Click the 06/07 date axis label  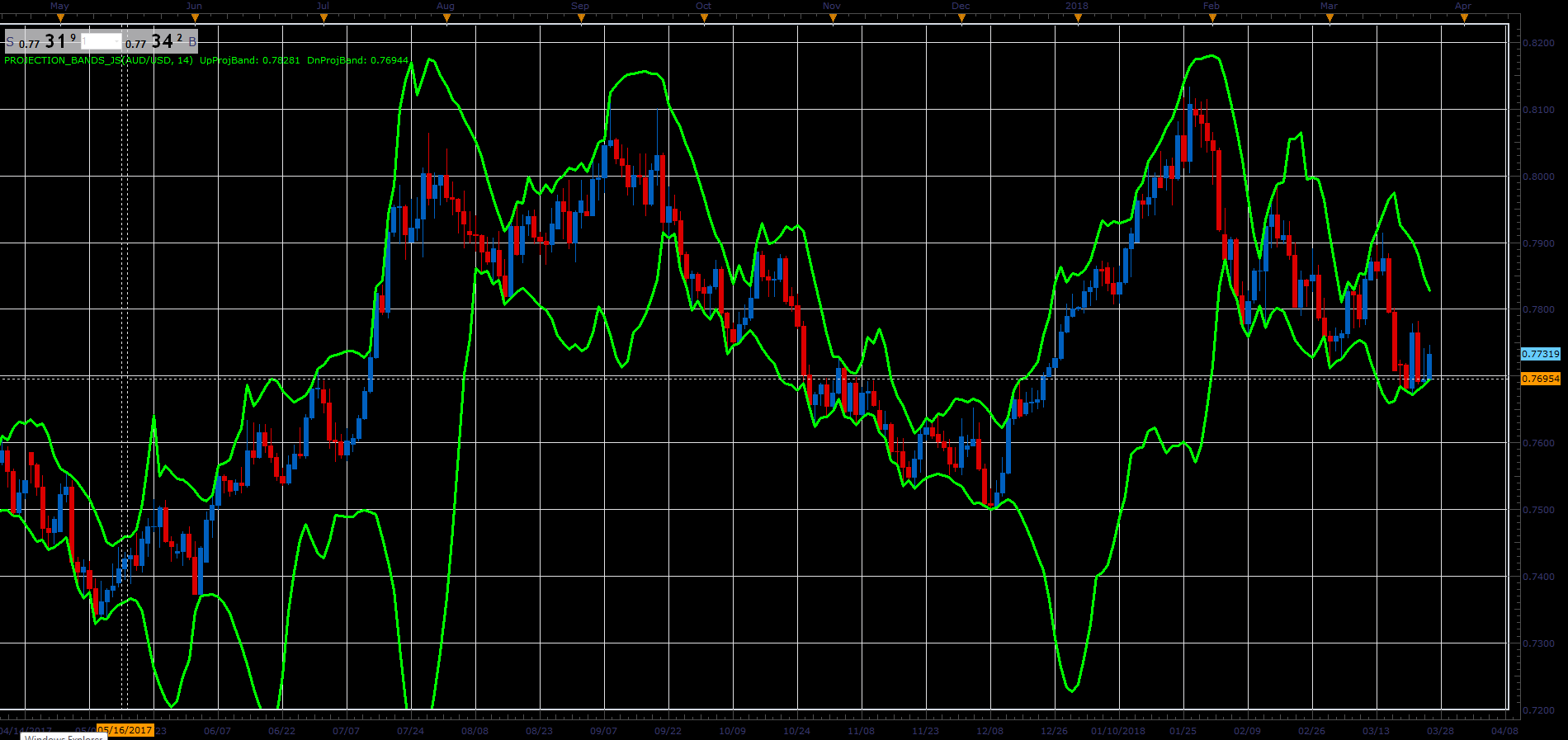pos(218,731)
